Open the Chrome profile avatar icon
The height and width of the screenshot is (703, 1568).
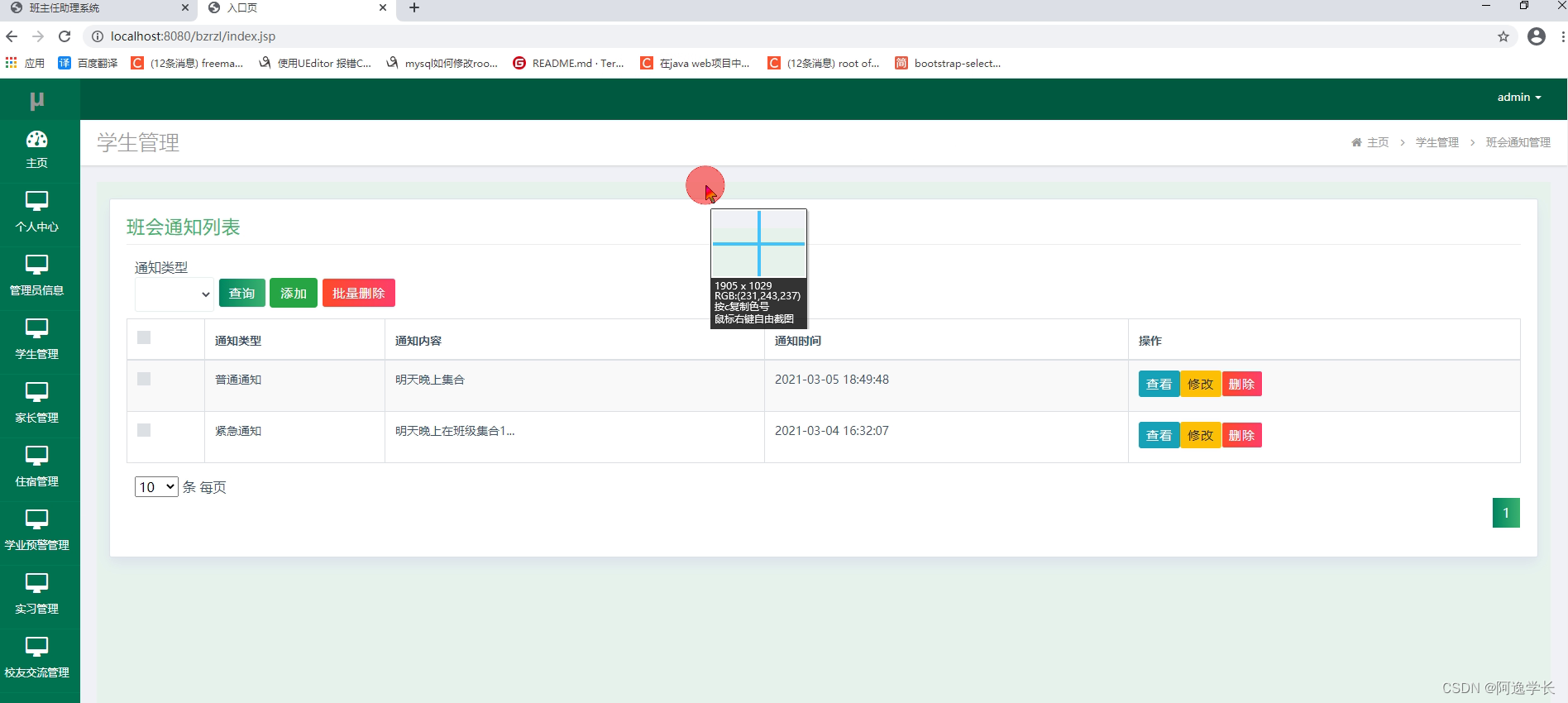pos(1537,36)
